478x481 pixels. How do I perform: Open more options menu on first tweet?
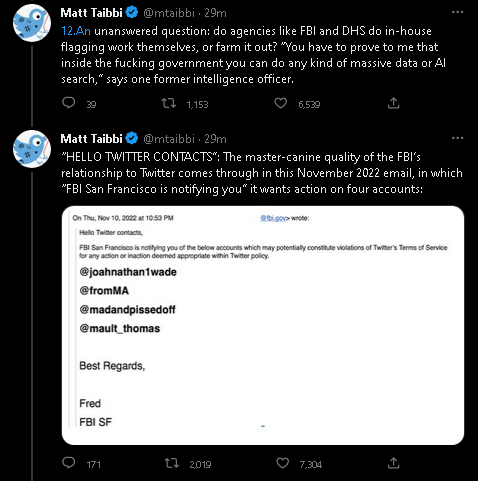coord(457,12)
